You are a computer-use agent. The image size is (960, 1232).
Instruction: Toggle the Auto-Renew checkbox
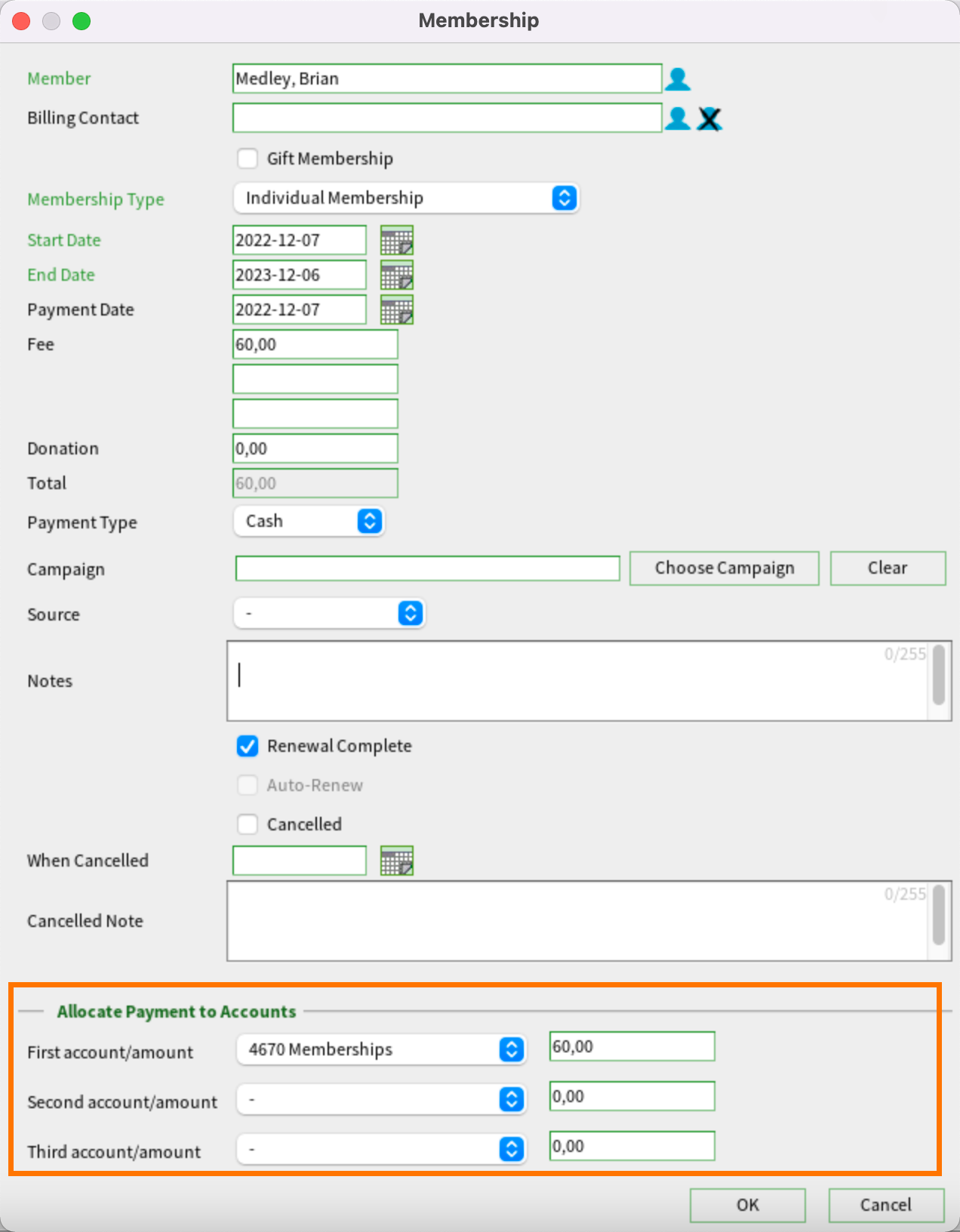click(x=248, y=785)
